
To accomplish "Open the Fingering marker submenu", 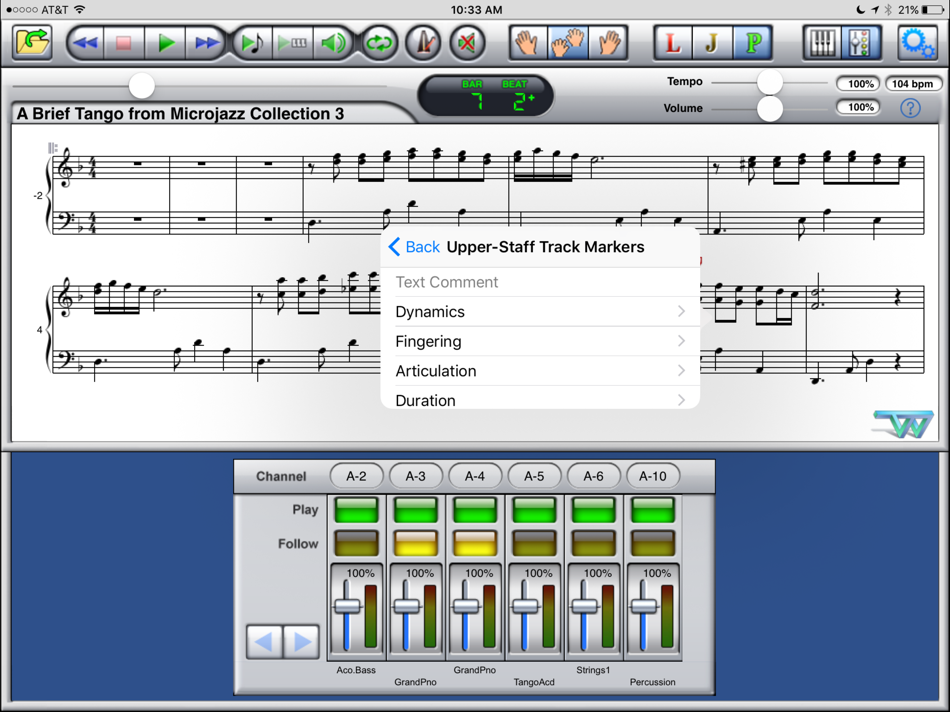I will point(540,341).
